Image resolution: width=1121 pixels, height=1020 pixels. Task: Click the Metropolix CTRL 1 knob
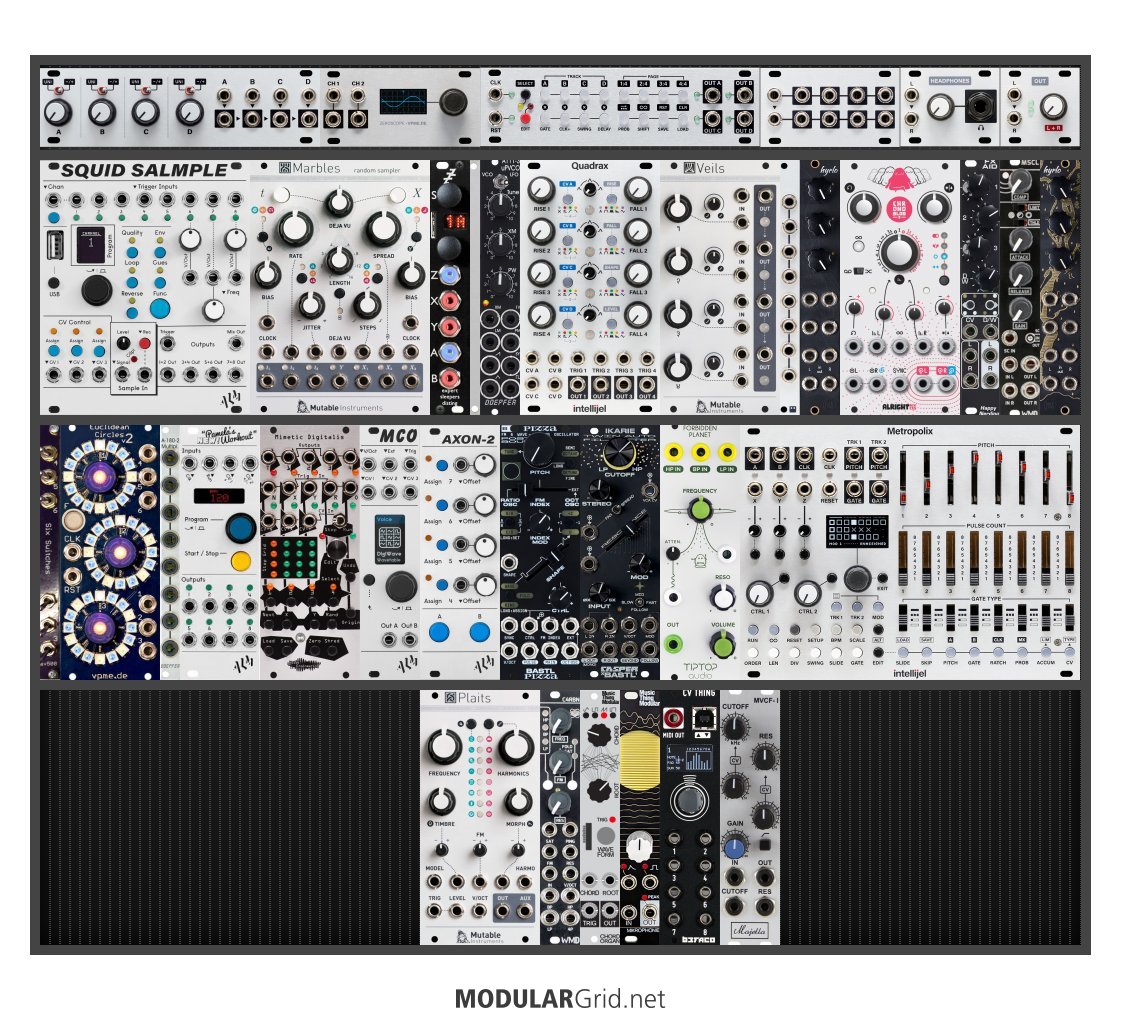759,593
